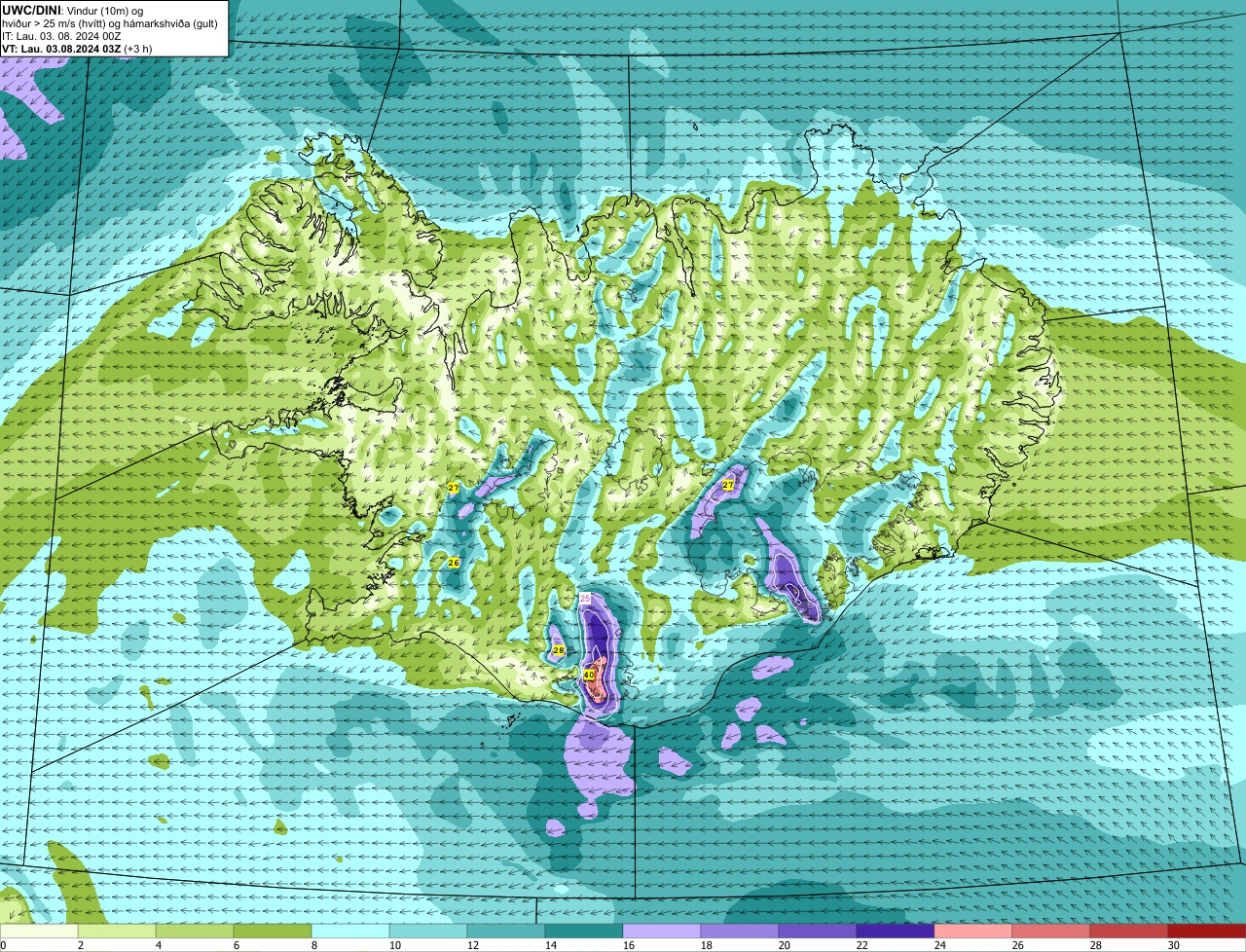This screenshot has height=952, width=1246.
Task: Click the yellow 40 peak gust label
Action: (589, 674)
